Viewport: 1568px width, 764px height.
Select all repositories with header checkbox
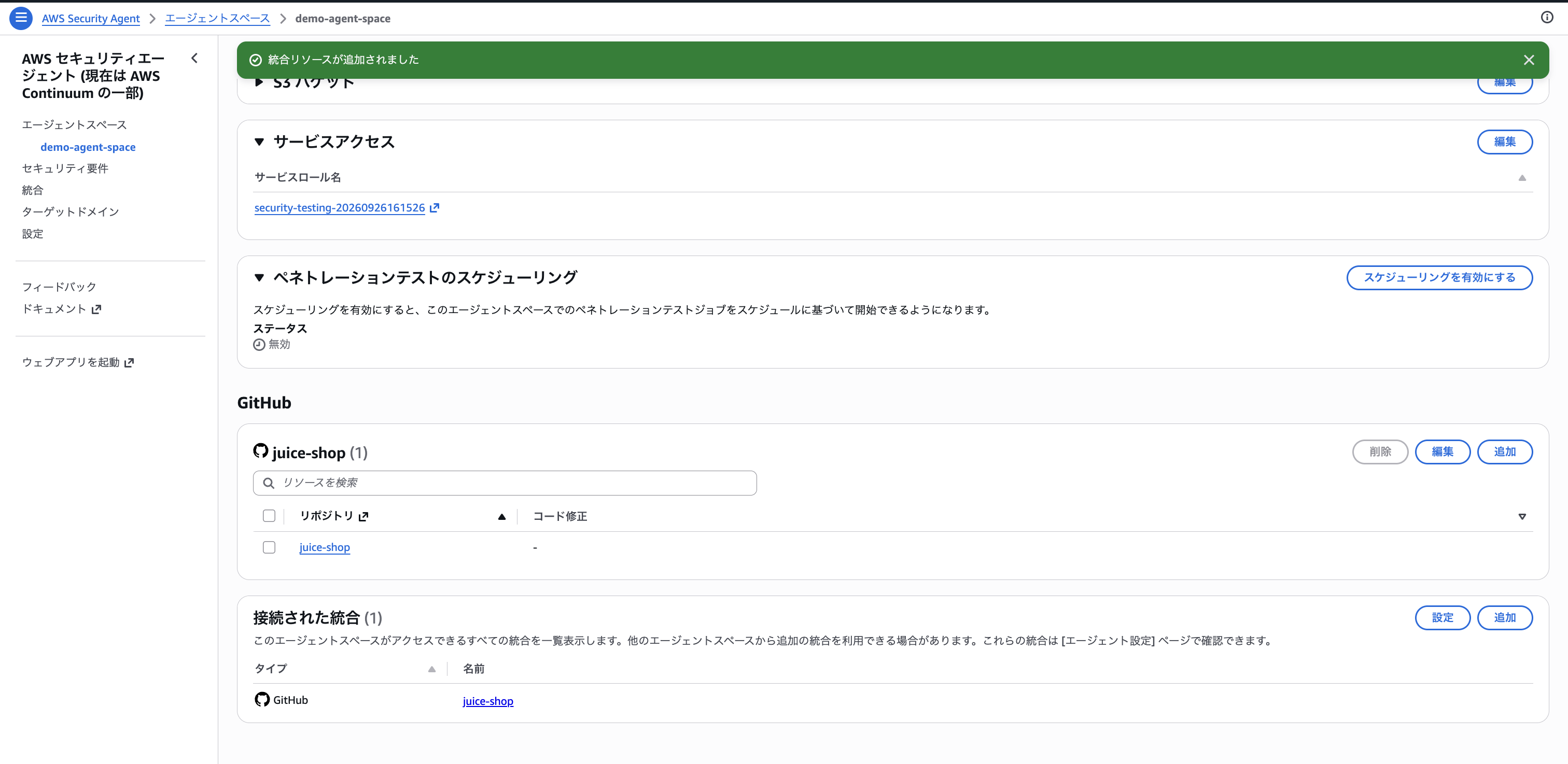269,516
